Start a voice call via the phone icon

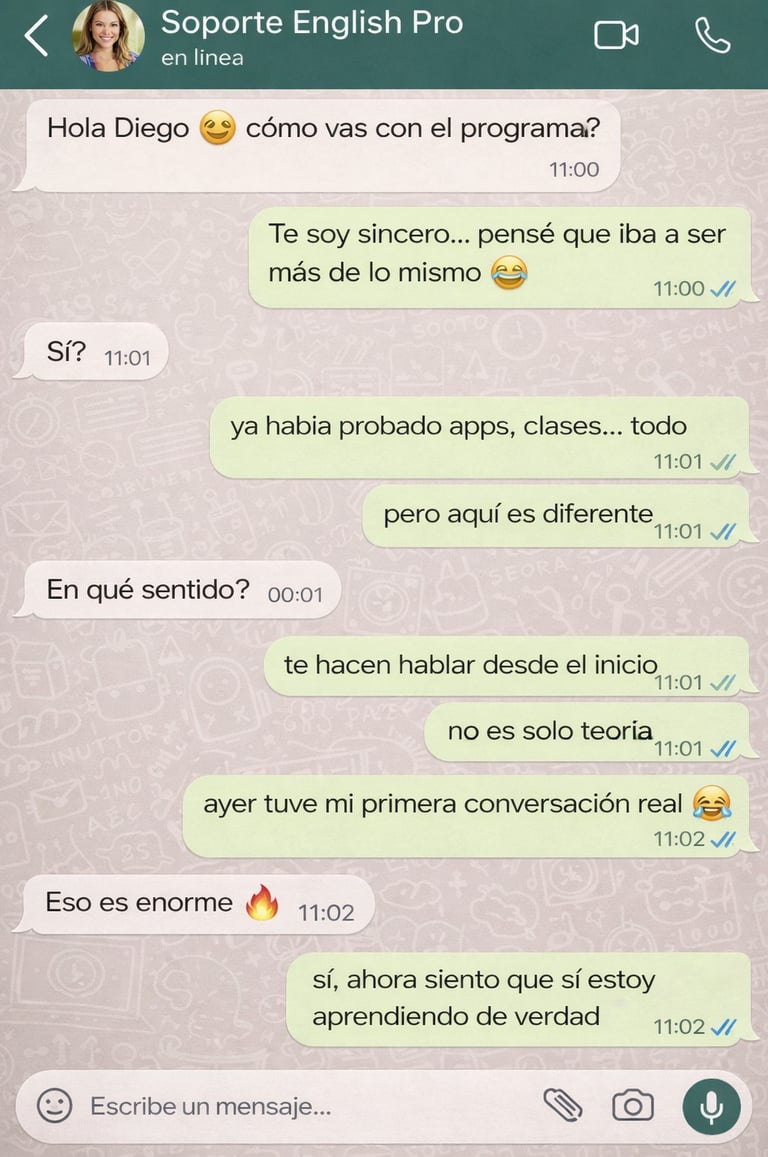712,35
